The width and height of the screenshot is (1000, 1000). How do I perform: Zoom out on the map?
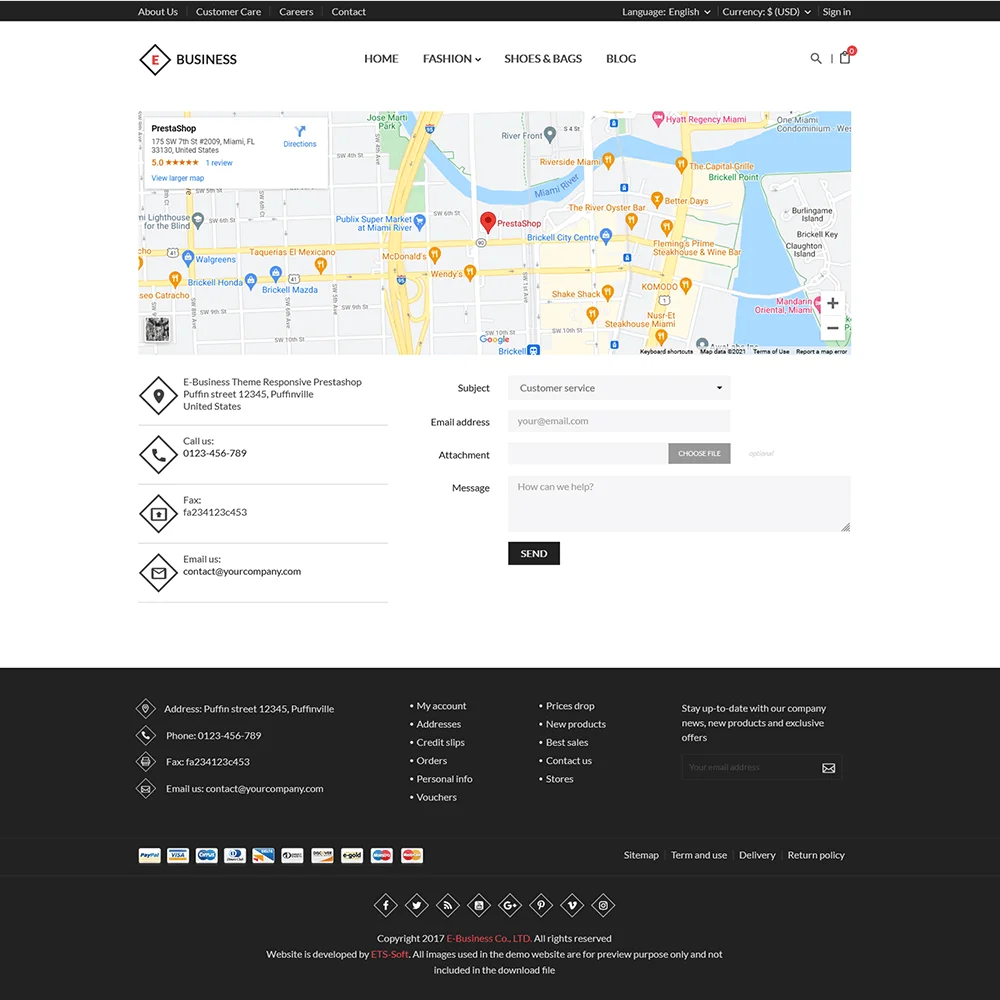(x=832, y=328)
